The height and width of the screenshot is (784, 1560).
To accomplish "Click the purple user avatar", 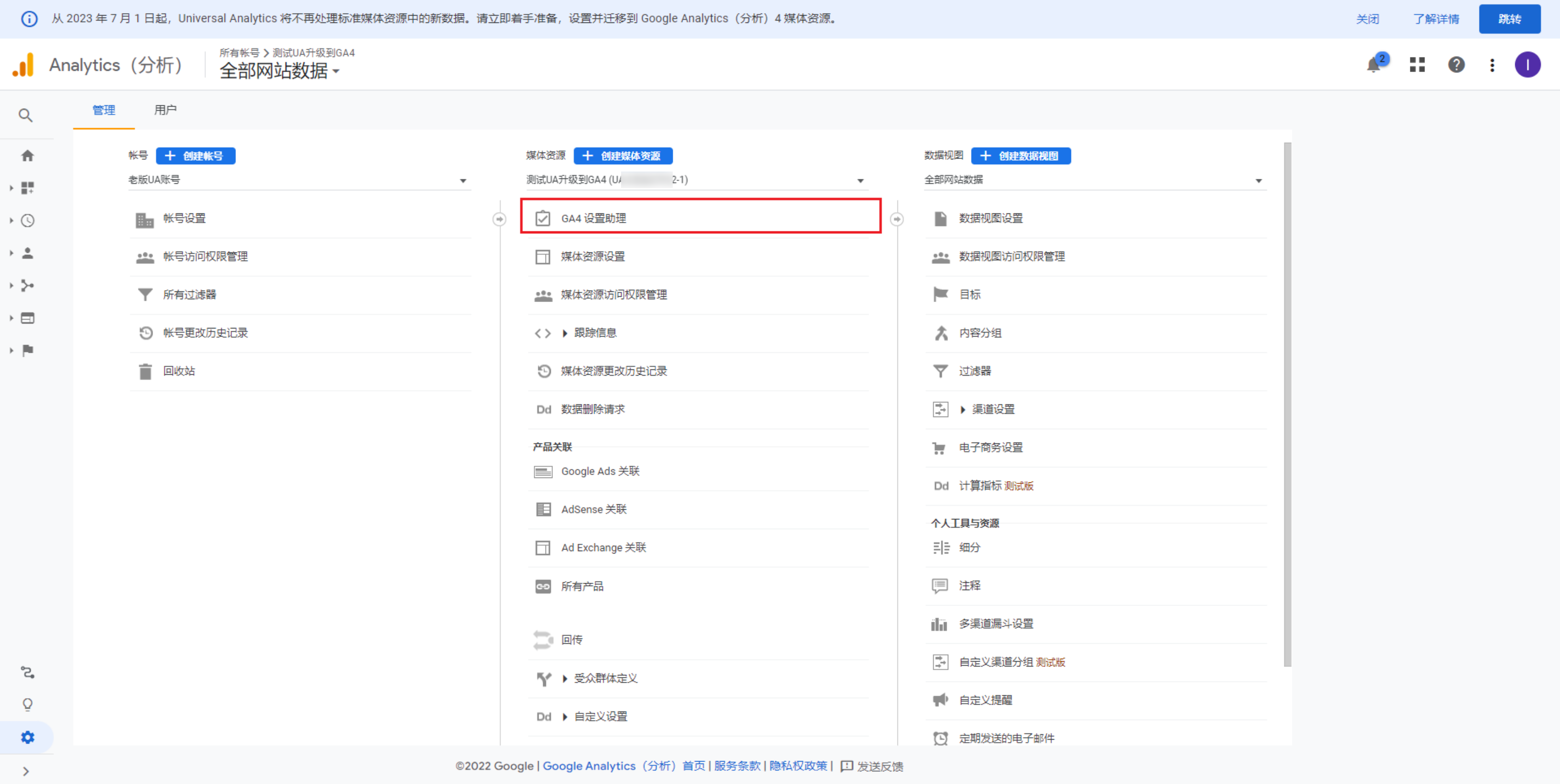I will tap(1527, 65).
